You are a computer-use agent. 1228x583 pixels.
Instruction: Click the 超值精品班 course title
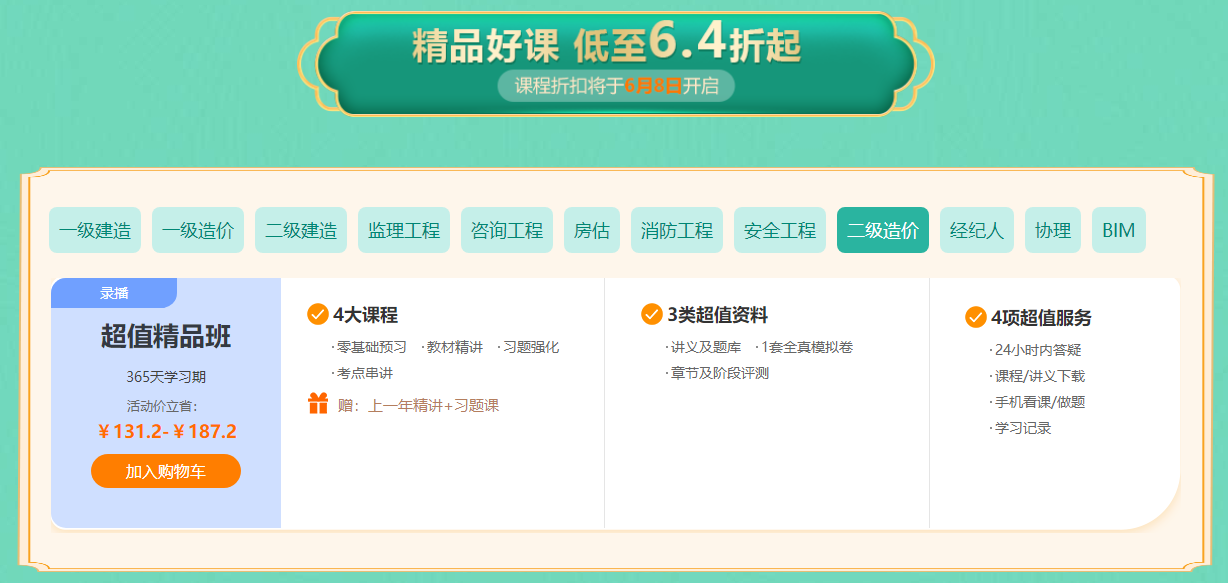(166, 336)
